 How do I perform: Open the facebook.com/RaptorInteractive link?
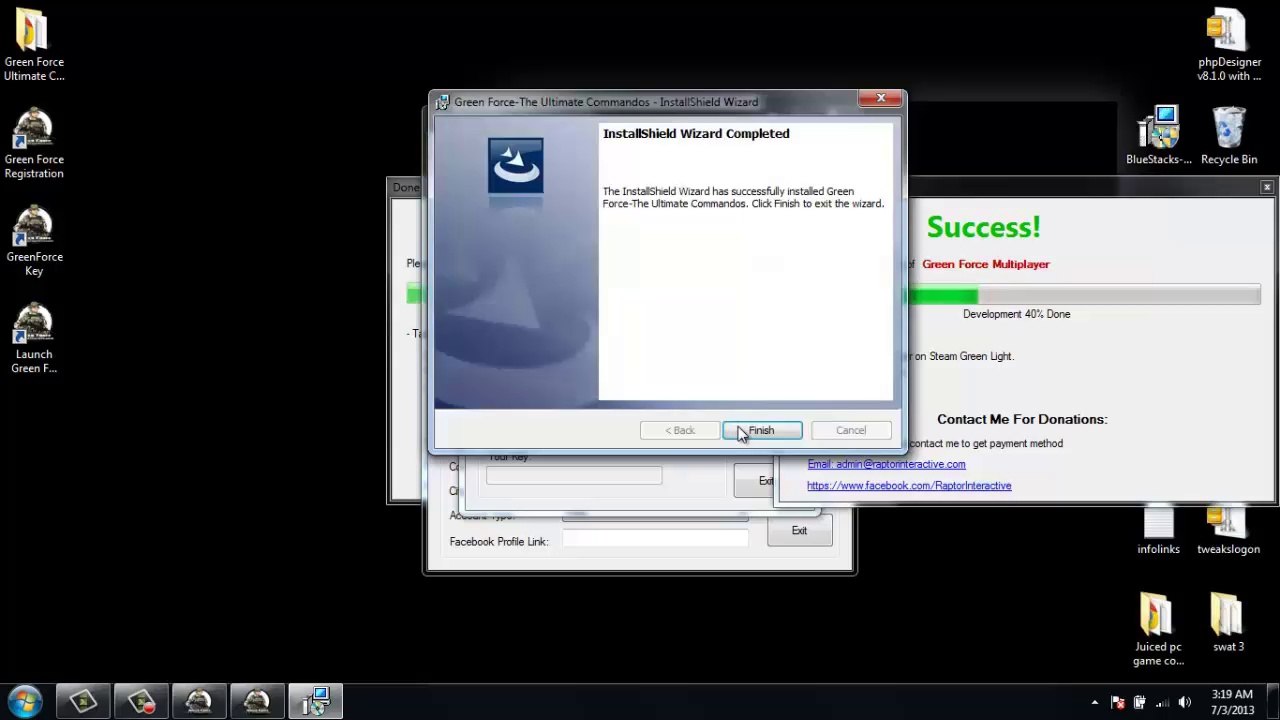tap(909, 486)
